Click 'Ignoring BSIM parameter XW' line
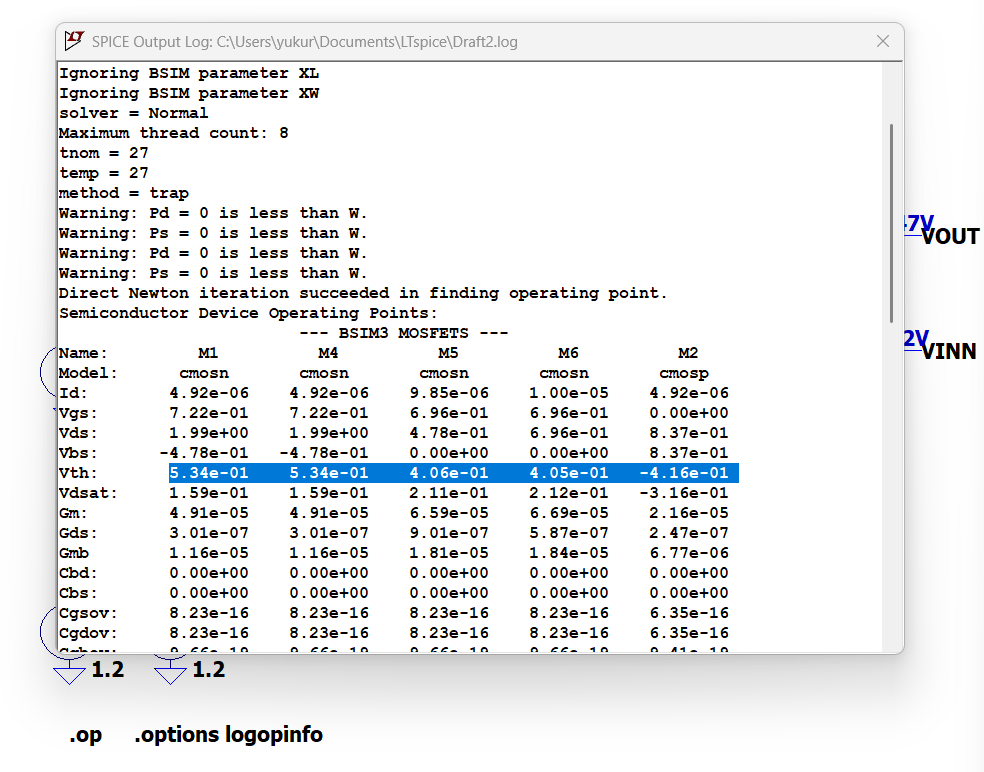The height and width of the screenshot is (772, 984). tap(189, 94)
